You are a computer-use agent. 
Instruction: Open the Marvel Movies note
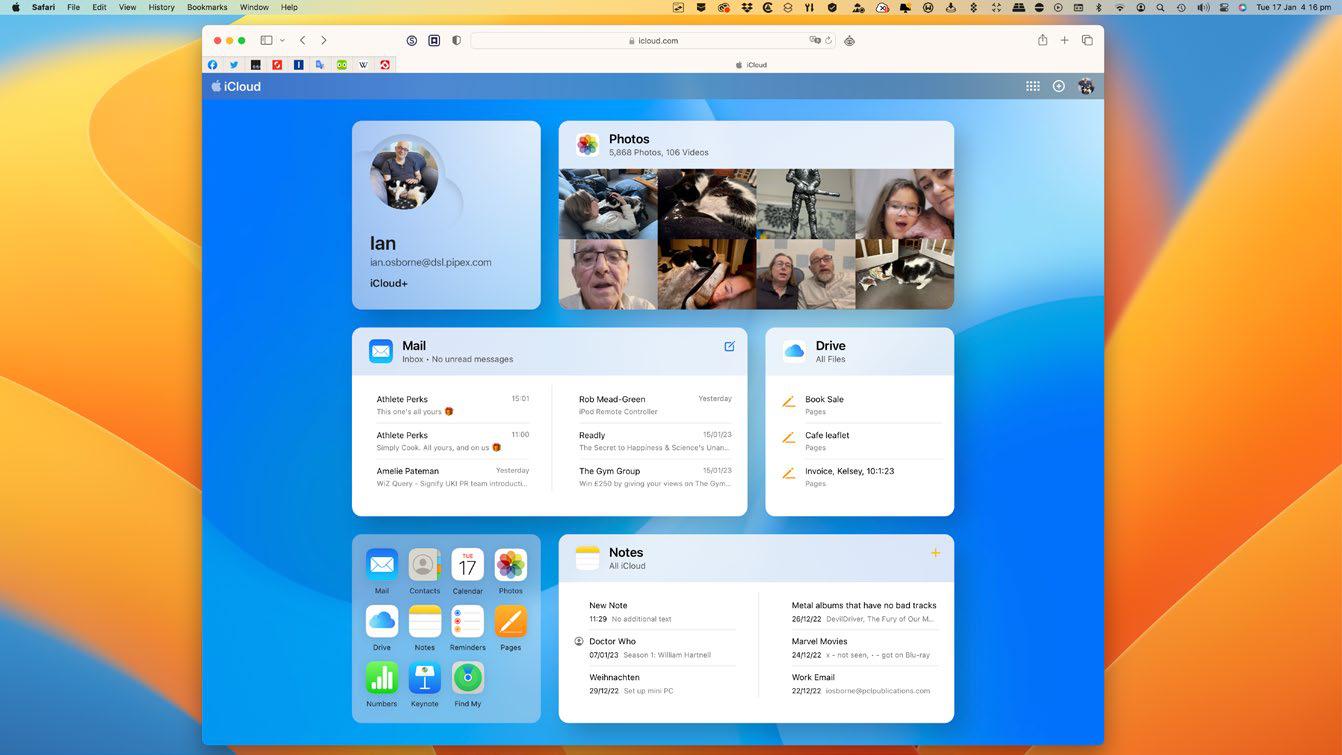point(865,648)
